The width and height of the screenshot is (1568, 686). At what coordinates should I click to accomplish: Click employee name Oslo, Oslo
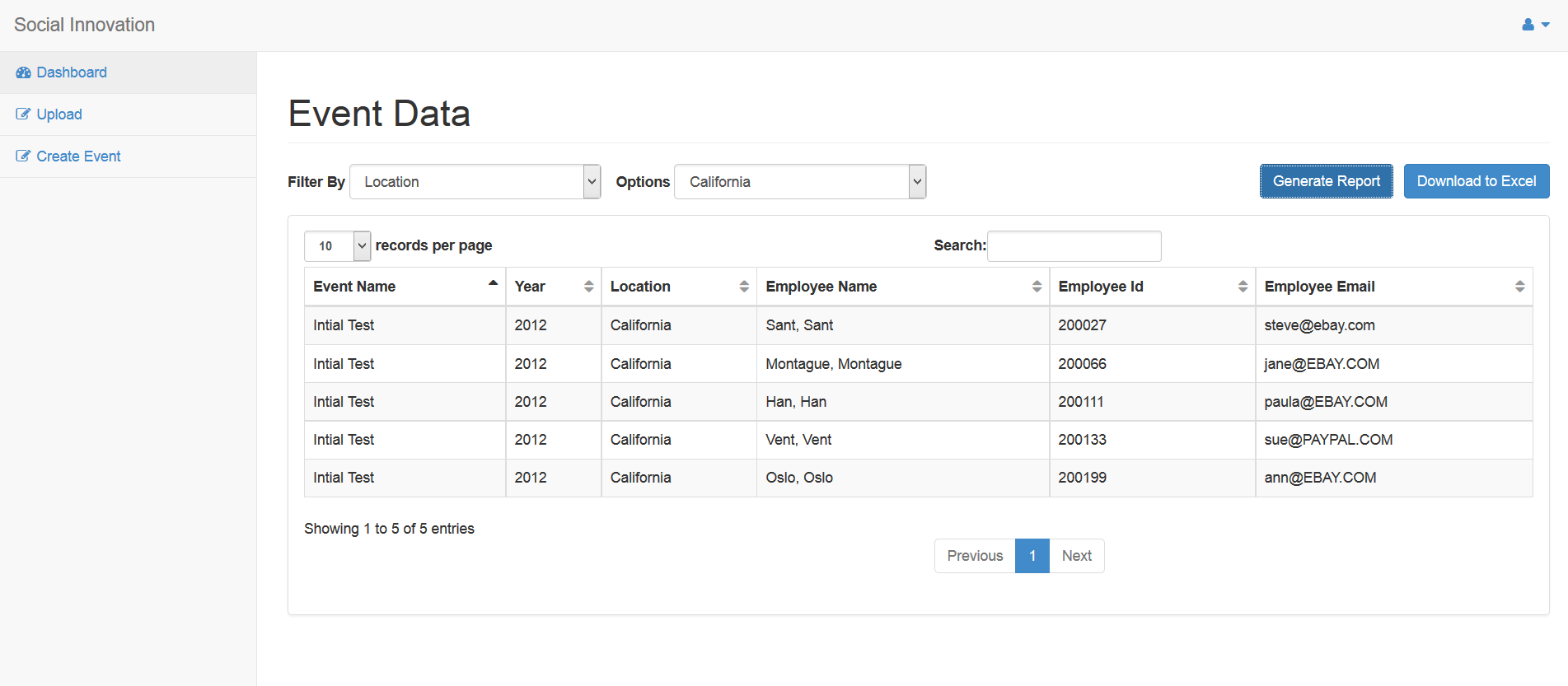point(799,478)
